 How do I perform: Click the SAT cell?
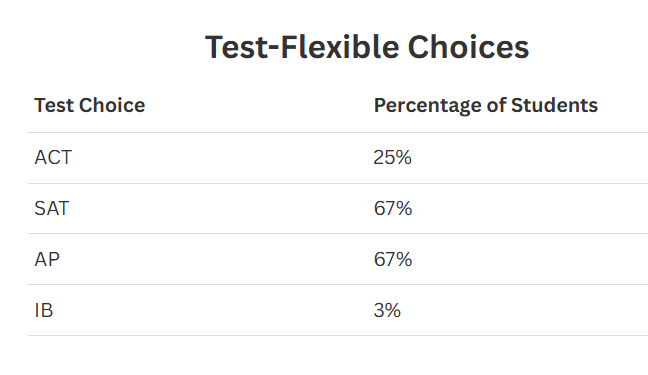point(52,208)
